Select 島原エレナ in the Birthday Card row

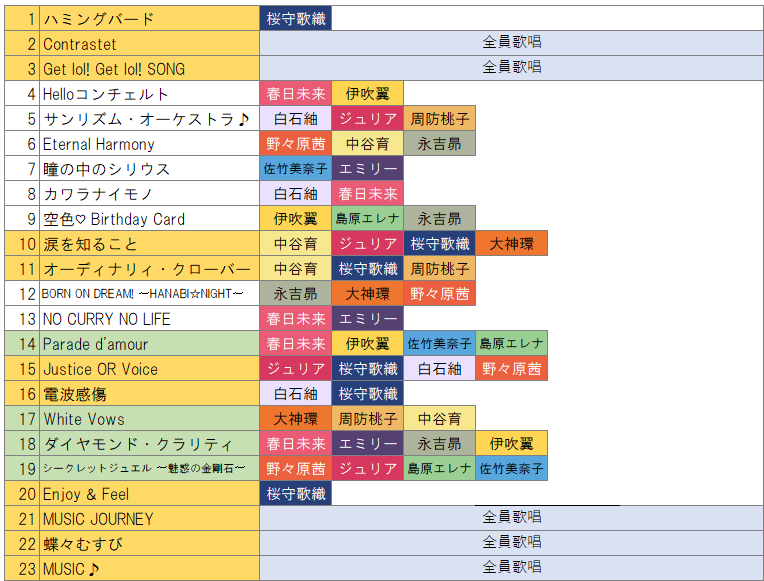[367, 219]
